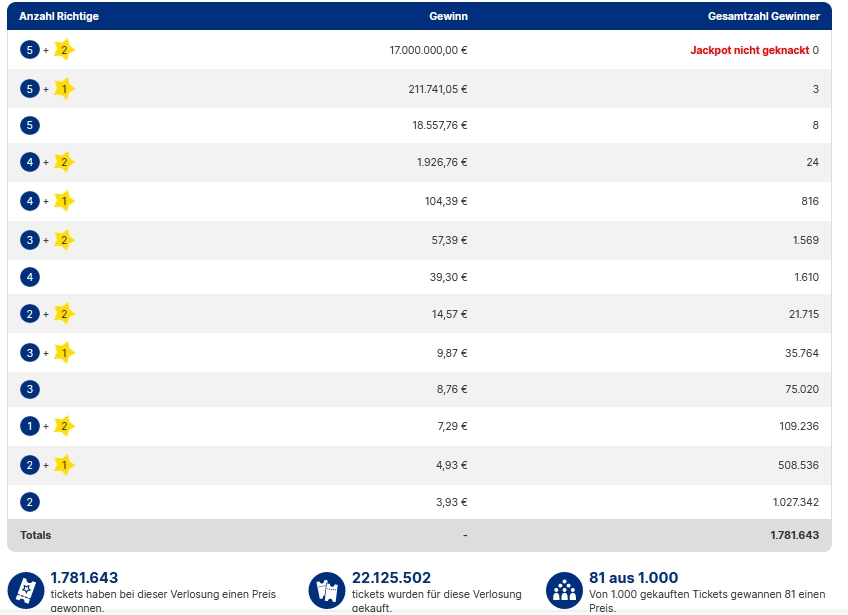The height and width of the screenshot is (615, 848).
Task: Click the winner count 21.715
Action: tap(804, 314)
